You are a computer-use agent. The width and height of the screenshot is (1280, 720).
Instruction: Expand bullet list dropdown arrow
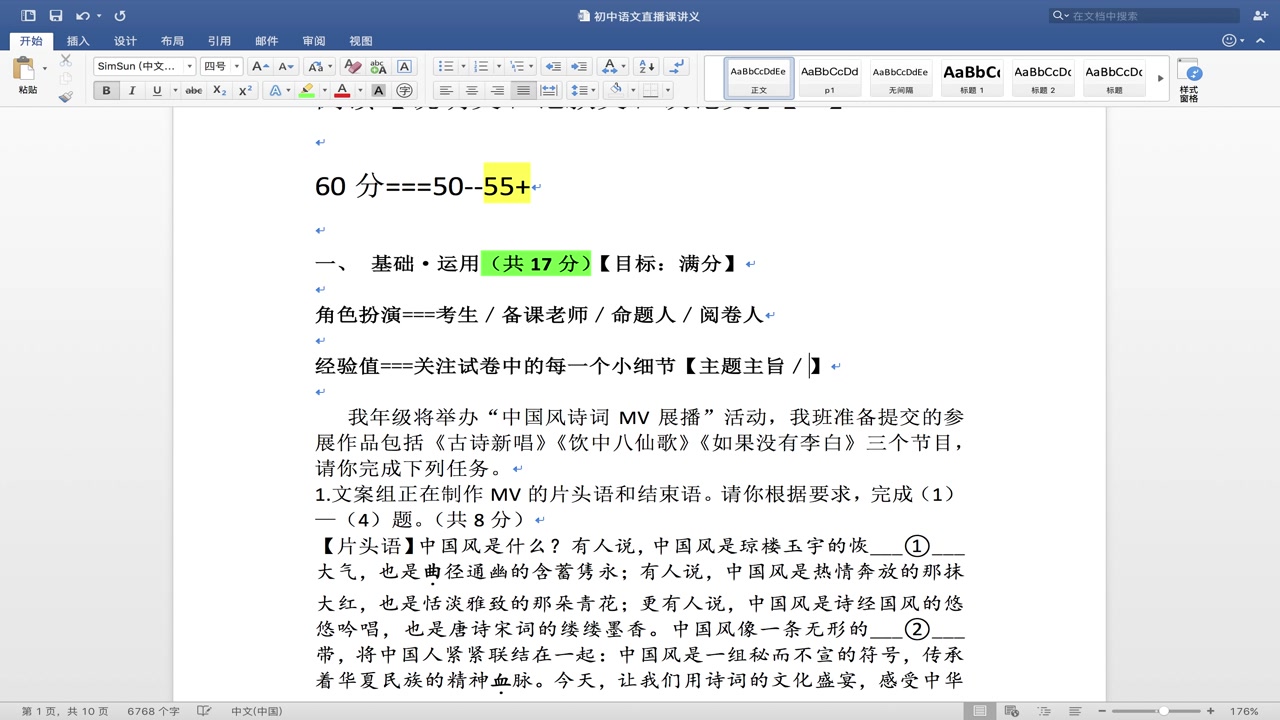(x=463, y=66)
